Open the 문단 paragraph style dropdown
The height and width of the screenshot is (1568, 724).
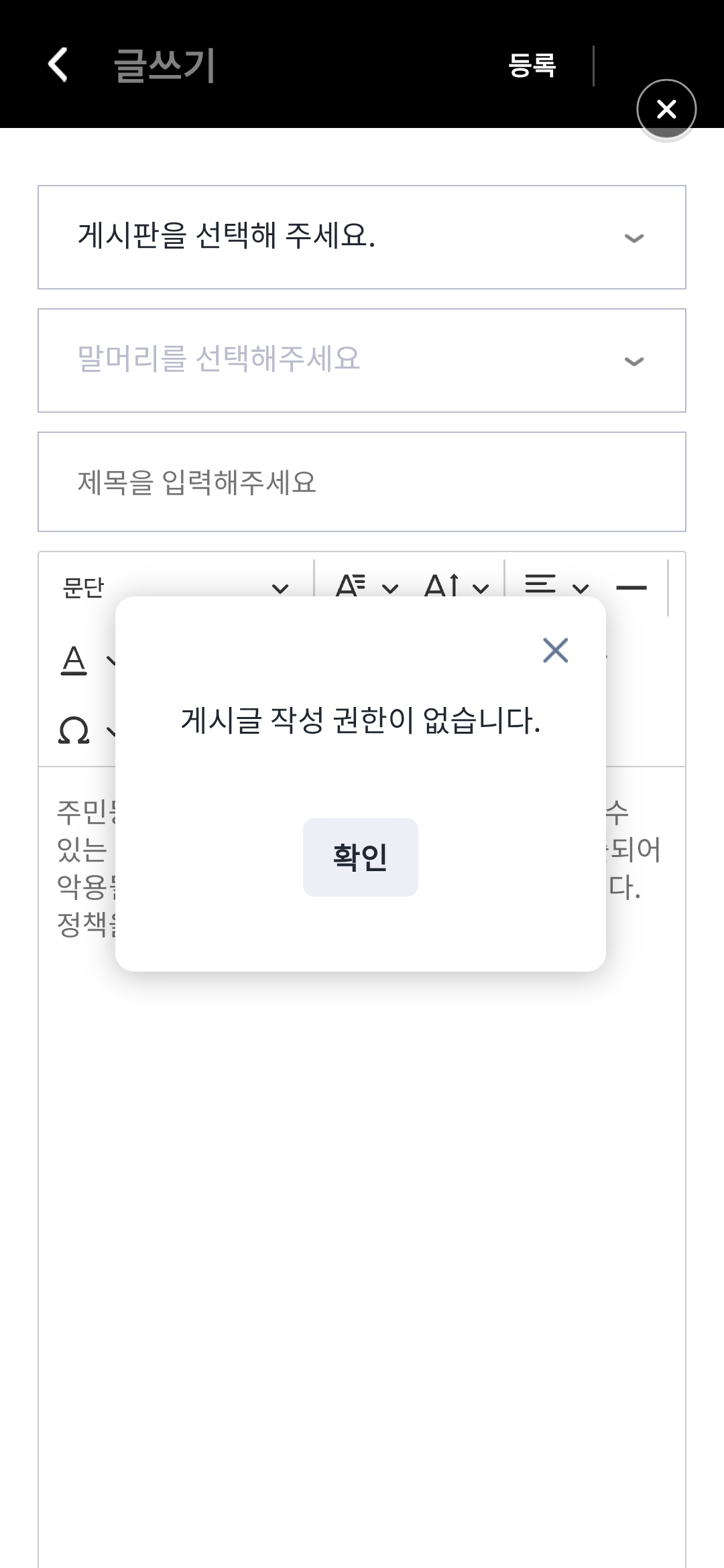pyautogui.click(x=175, y=588)
